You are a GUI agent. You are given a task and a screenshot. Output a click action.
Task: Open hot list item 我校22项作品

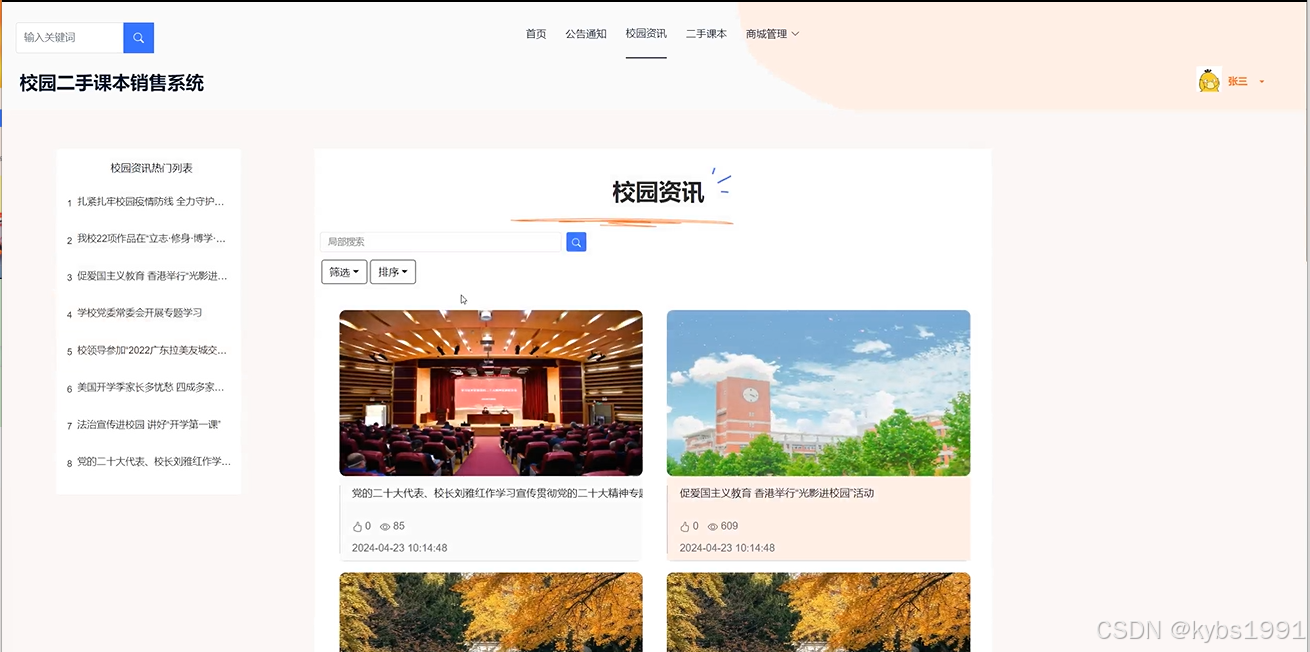tap(151, 239)
